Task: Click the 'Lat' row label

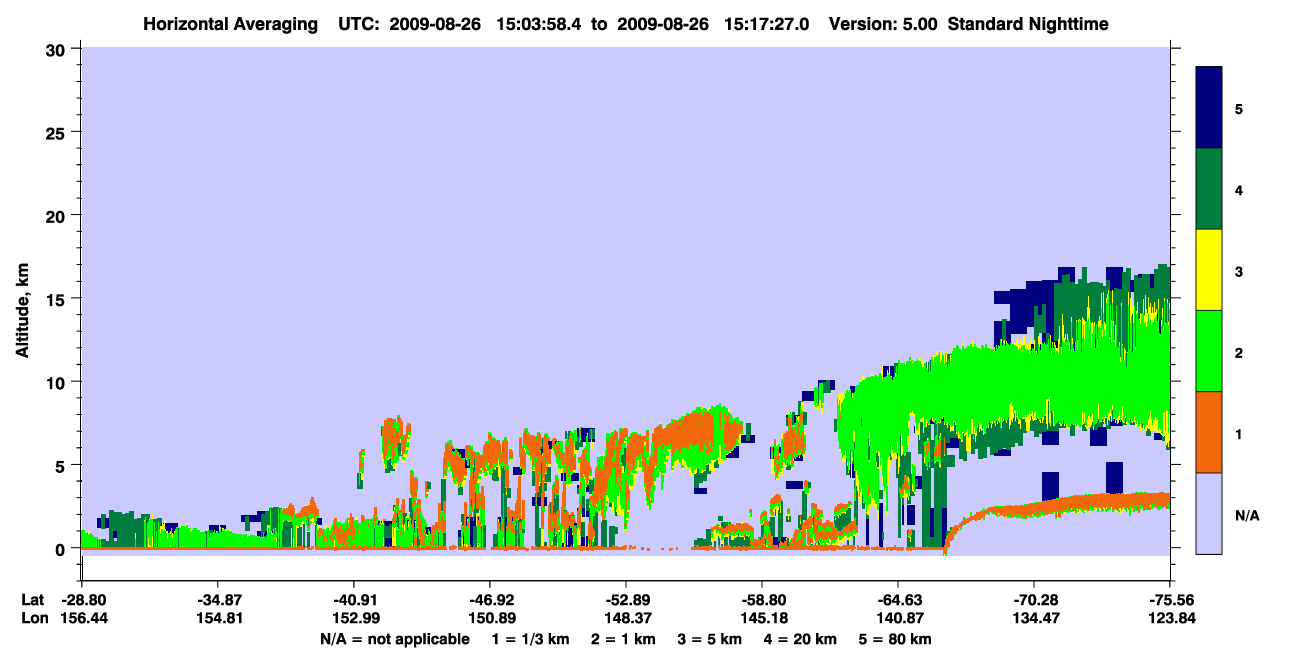Action: point(33,600)
